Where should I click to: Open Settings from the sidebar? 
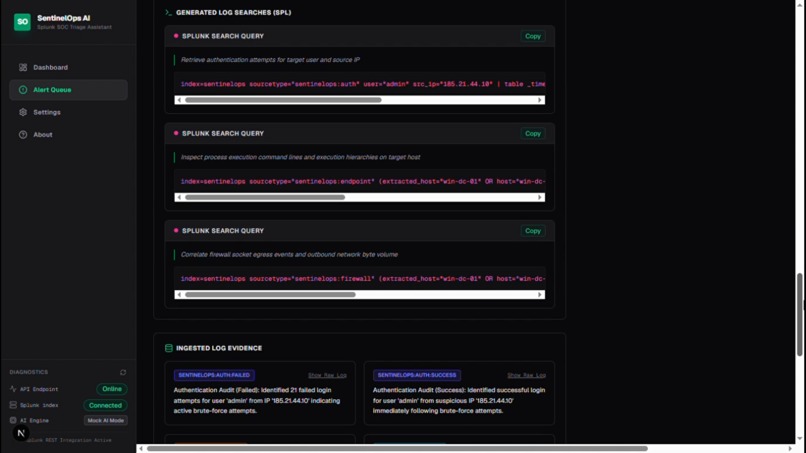pos(68,112)
